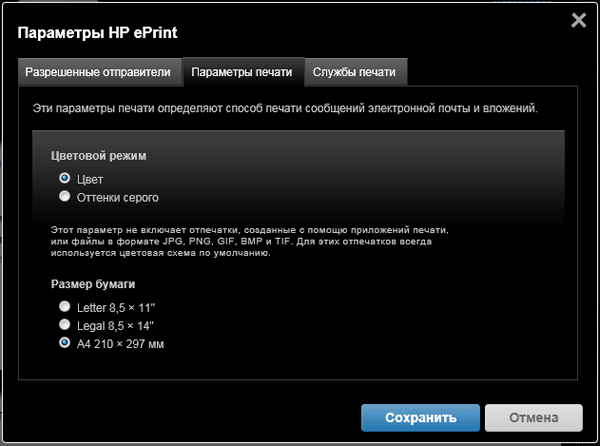Image resolution: width=600 pixels, height=446 pixels.
Task: Open the Службы печати tab
Action: [354, 72]
